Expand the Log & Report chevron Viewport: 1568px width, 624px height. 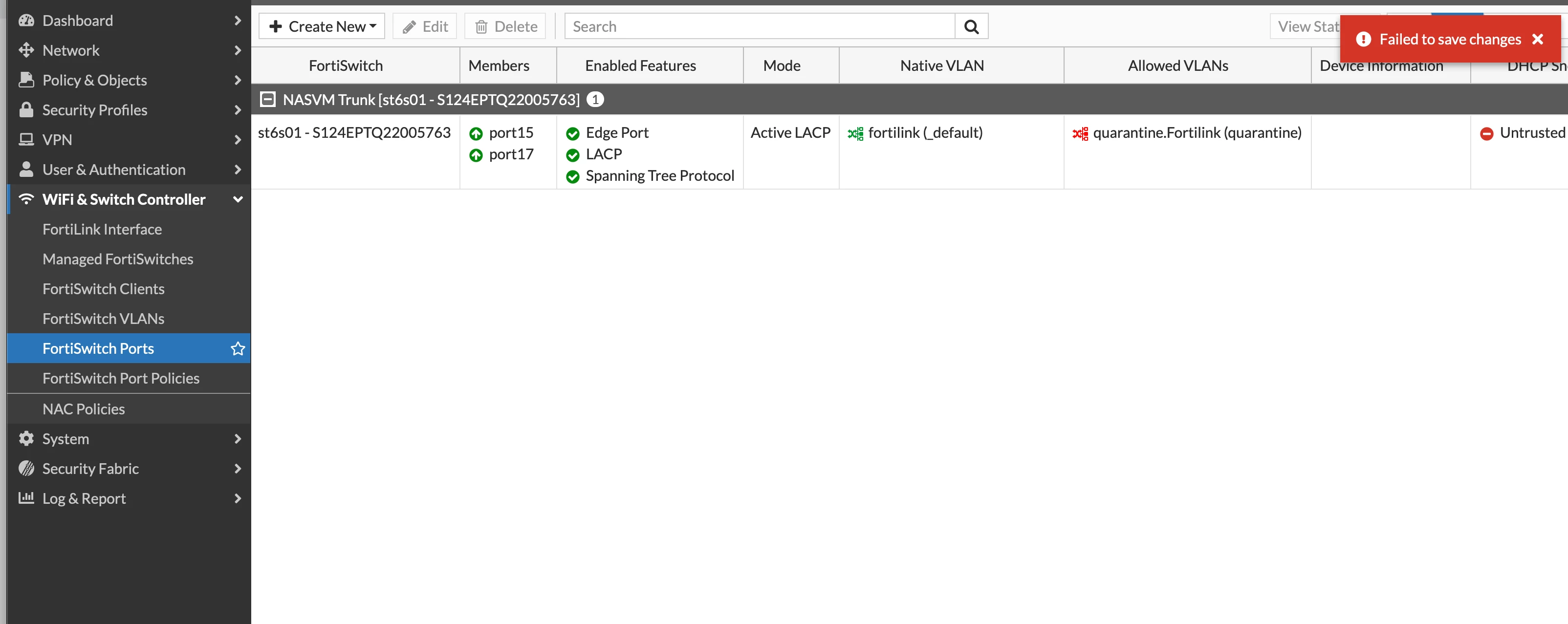[238, 498]
